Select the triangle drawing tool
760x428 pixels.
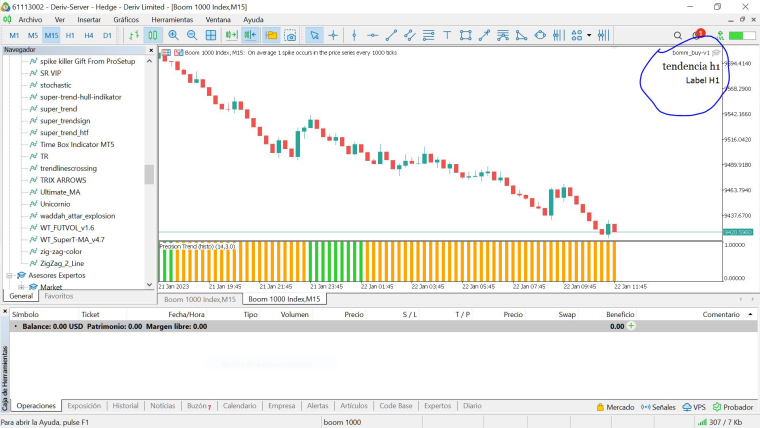coord(522,35)
